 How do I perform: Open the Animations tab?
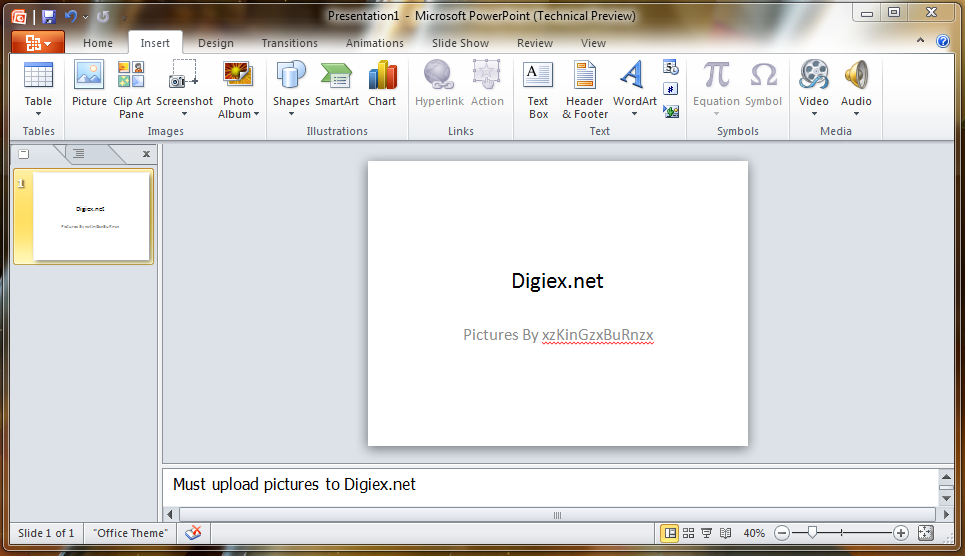coord(374,43)
